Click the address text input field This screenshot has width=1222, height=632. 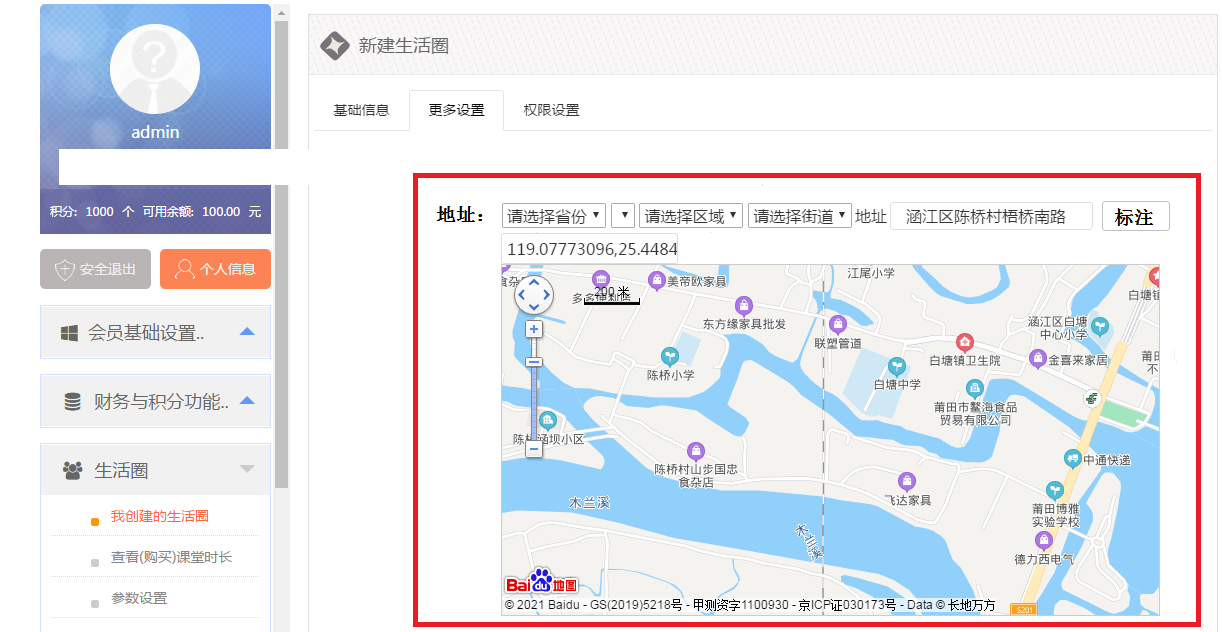(991, 216)
